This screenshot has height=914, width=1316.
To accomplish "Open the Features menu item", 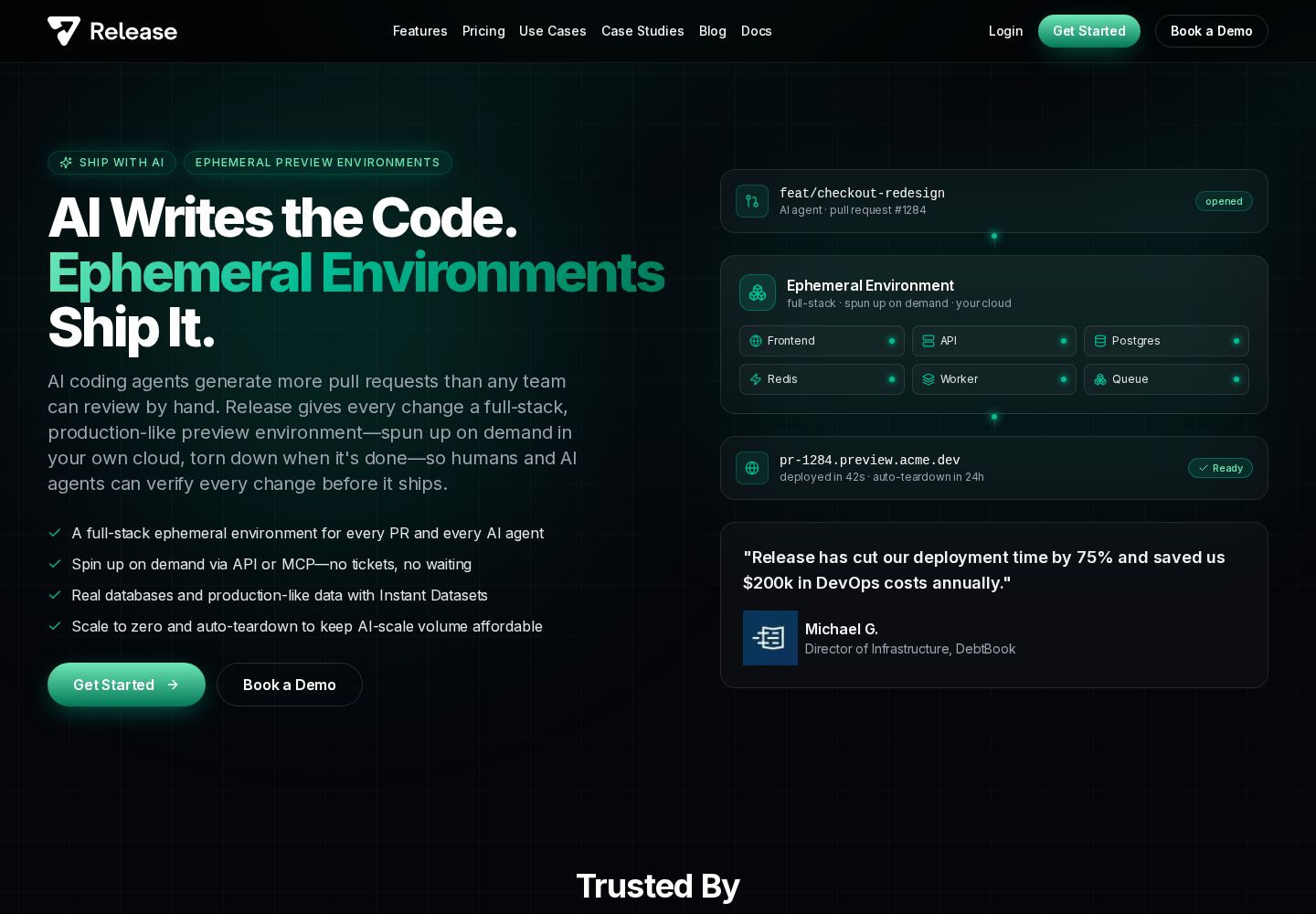I will tap(420, 31).
